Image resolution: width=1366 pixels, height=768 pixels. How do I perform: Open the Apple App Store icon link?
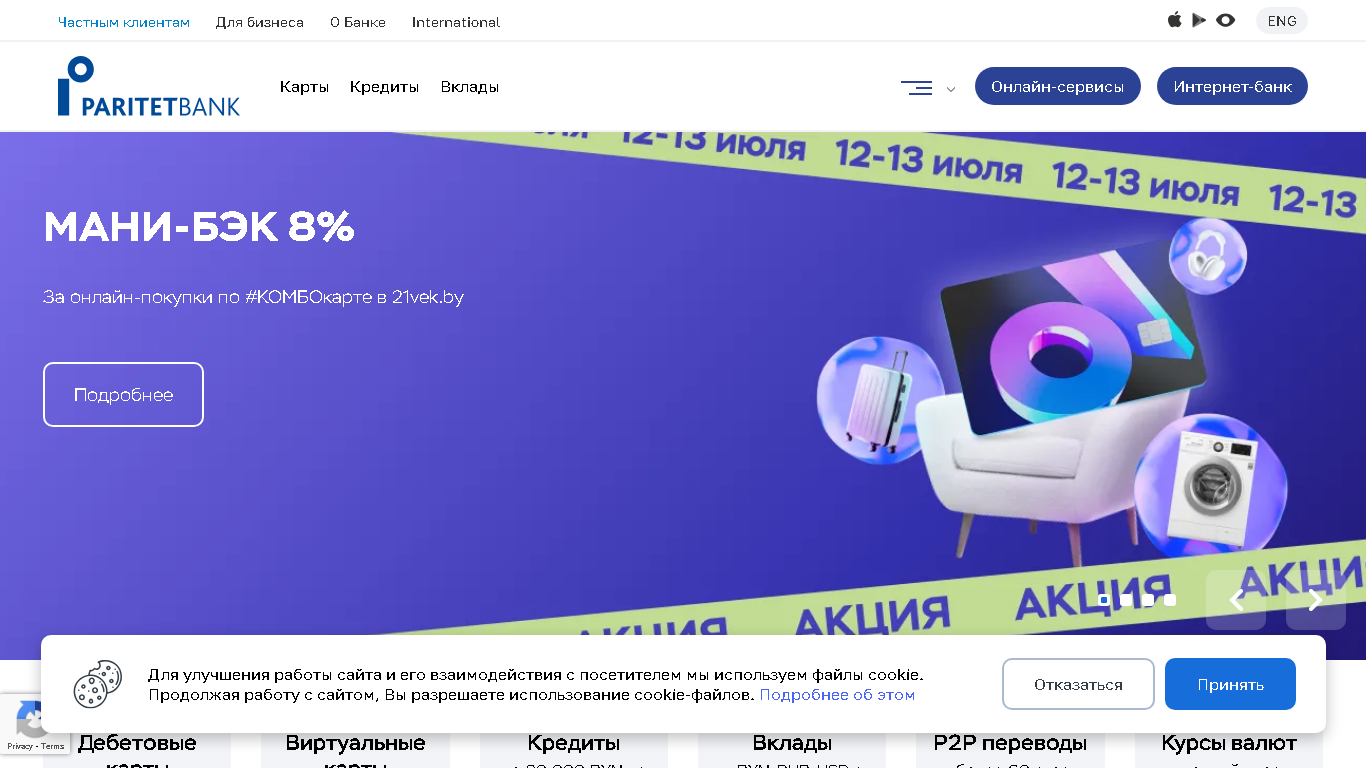pyautogui.click(x=1175, y=20)
